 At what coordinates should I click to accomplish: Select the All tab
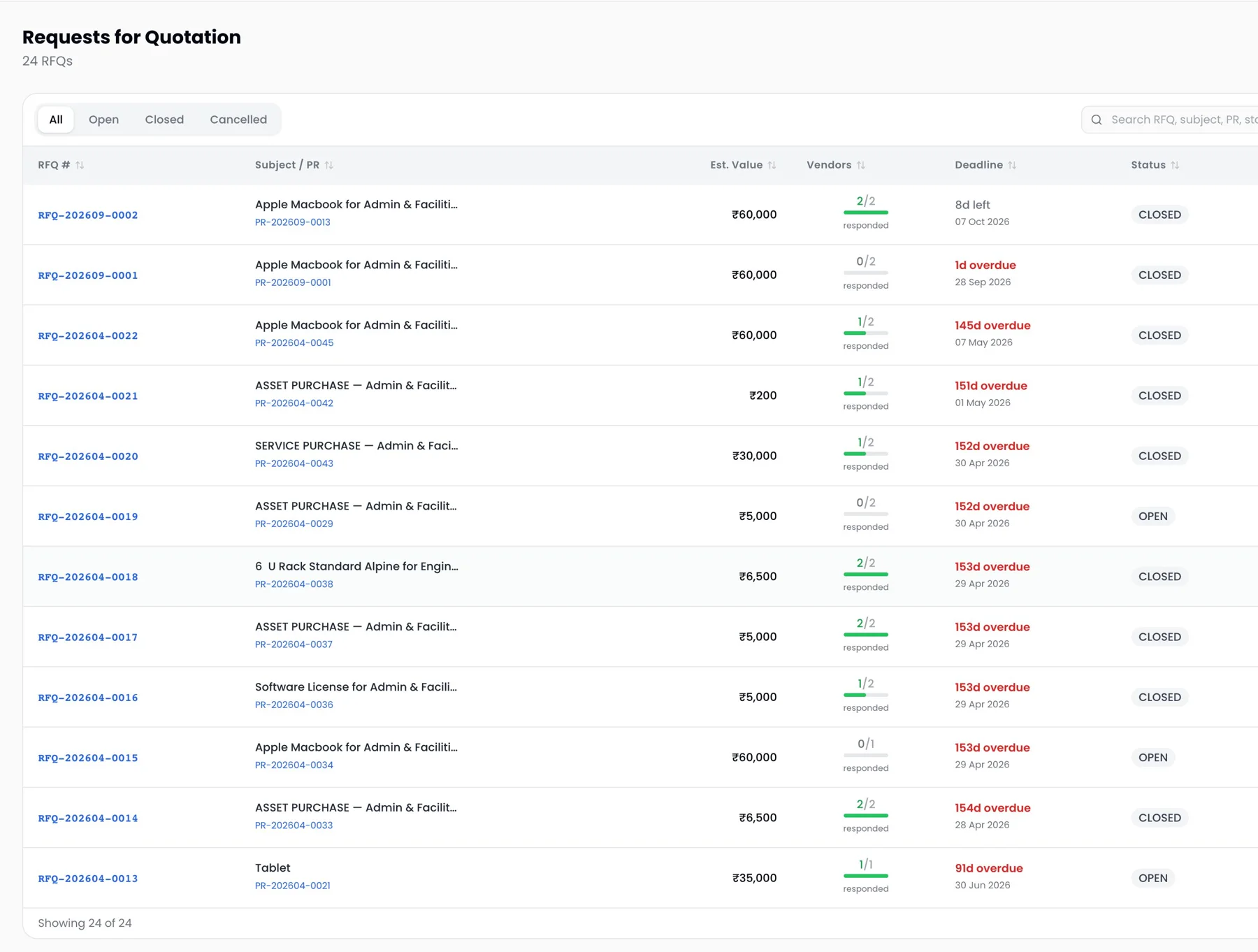[x=56, y=120]
